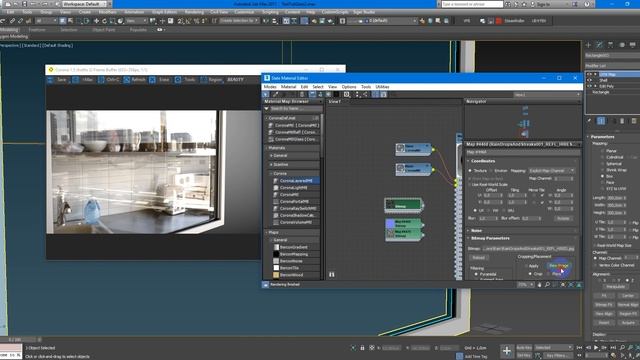Click Go to start playback button
The width and height of the screenshot is (640, 360).
click(x=580, y=348)
